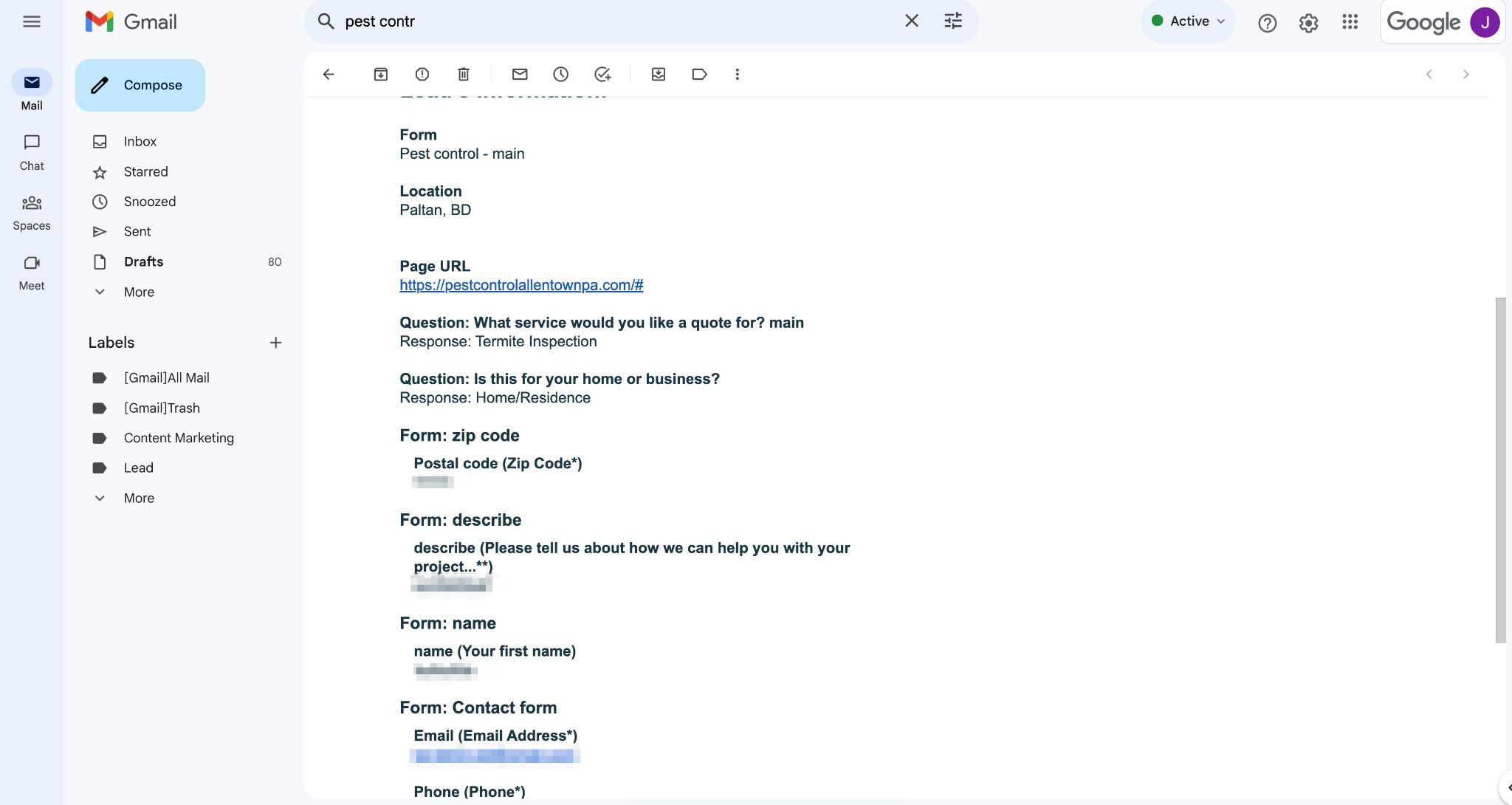Mark email as unread envelope icon
This screenshot has width=1512, height=805.
pyautogui.click(x=520, y=74)
